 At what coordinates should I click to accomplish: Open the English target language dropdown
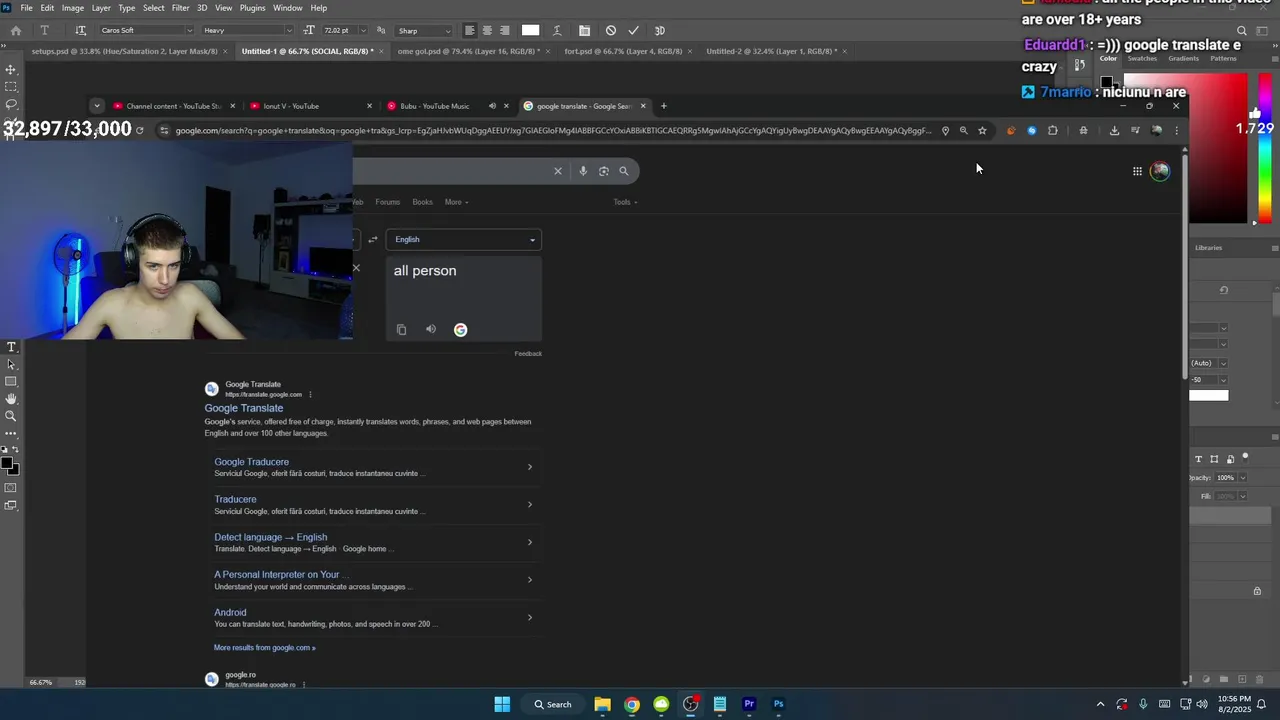tap(464, 239)
